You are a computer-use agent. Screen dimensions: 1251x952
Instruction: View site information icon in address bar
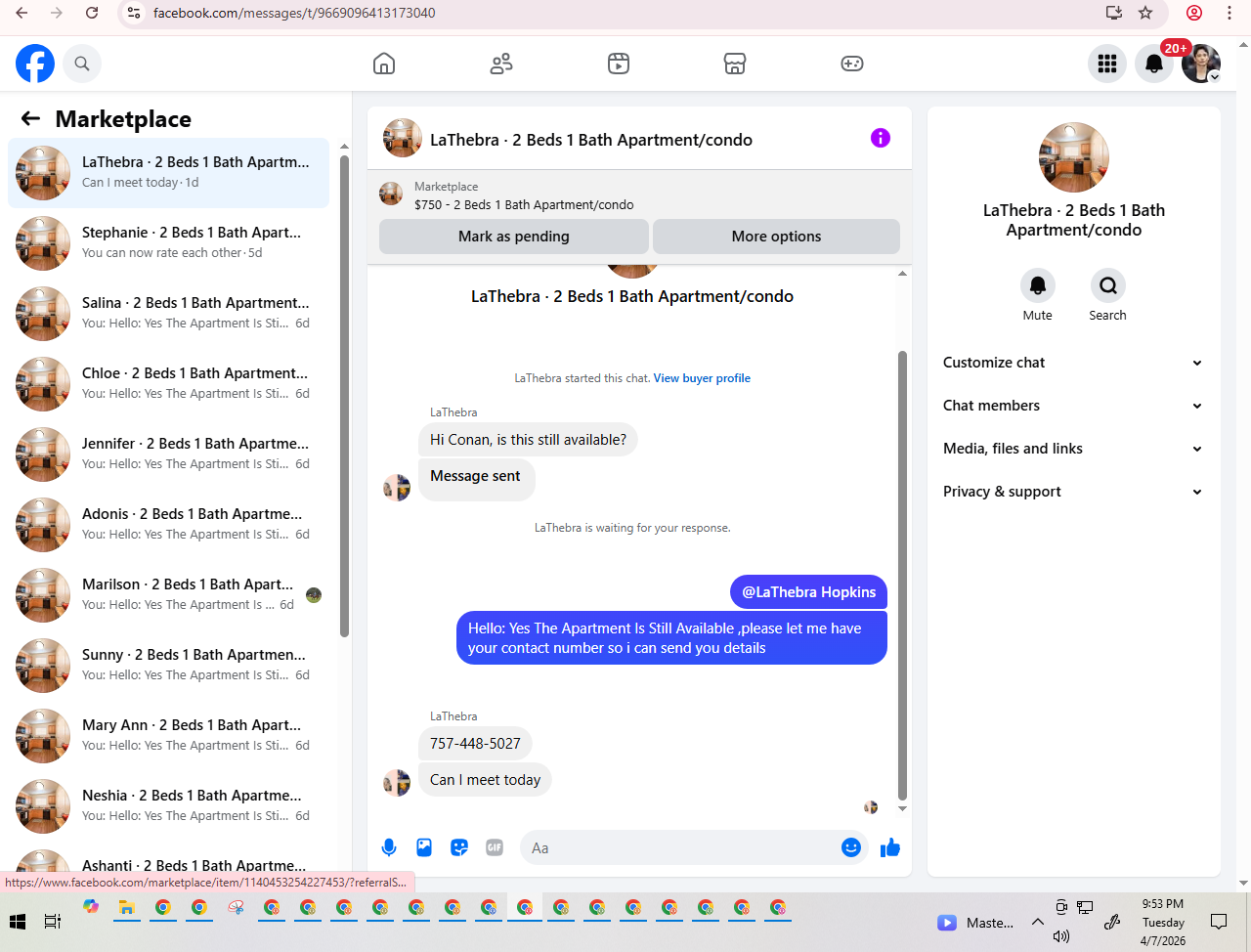(x=135, y=13)
